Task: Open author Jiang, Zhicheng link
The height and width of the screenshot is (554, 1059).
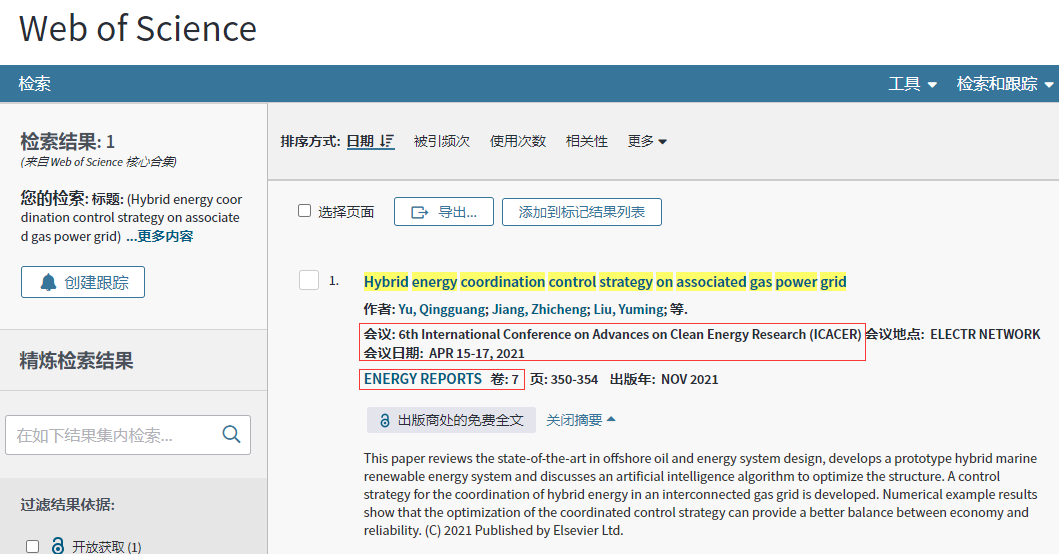Action: click(x=539, y=309)
